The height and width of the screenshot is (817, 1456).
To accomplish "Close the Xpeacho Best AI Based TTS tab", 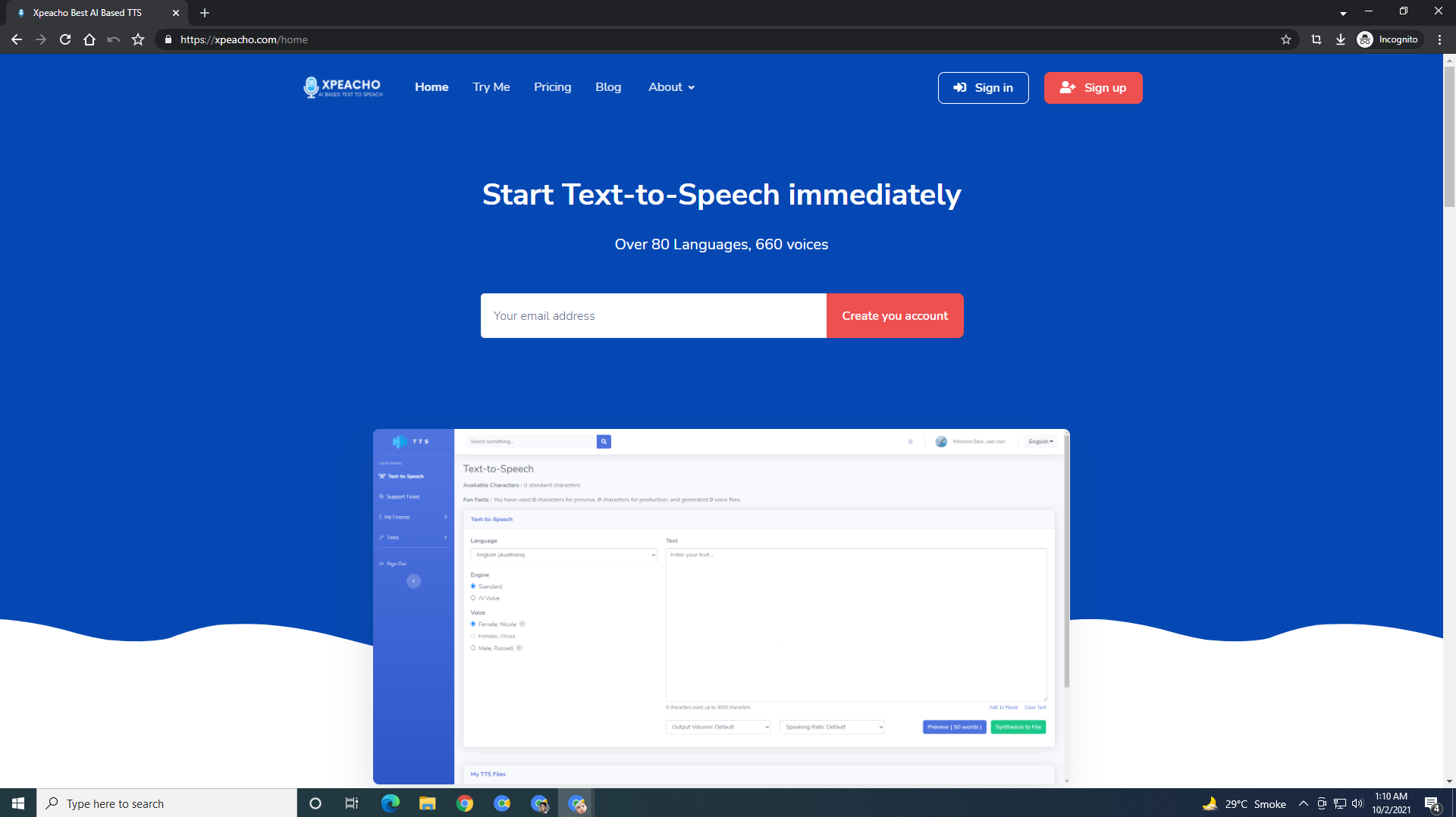I will [x=176, y=13].
